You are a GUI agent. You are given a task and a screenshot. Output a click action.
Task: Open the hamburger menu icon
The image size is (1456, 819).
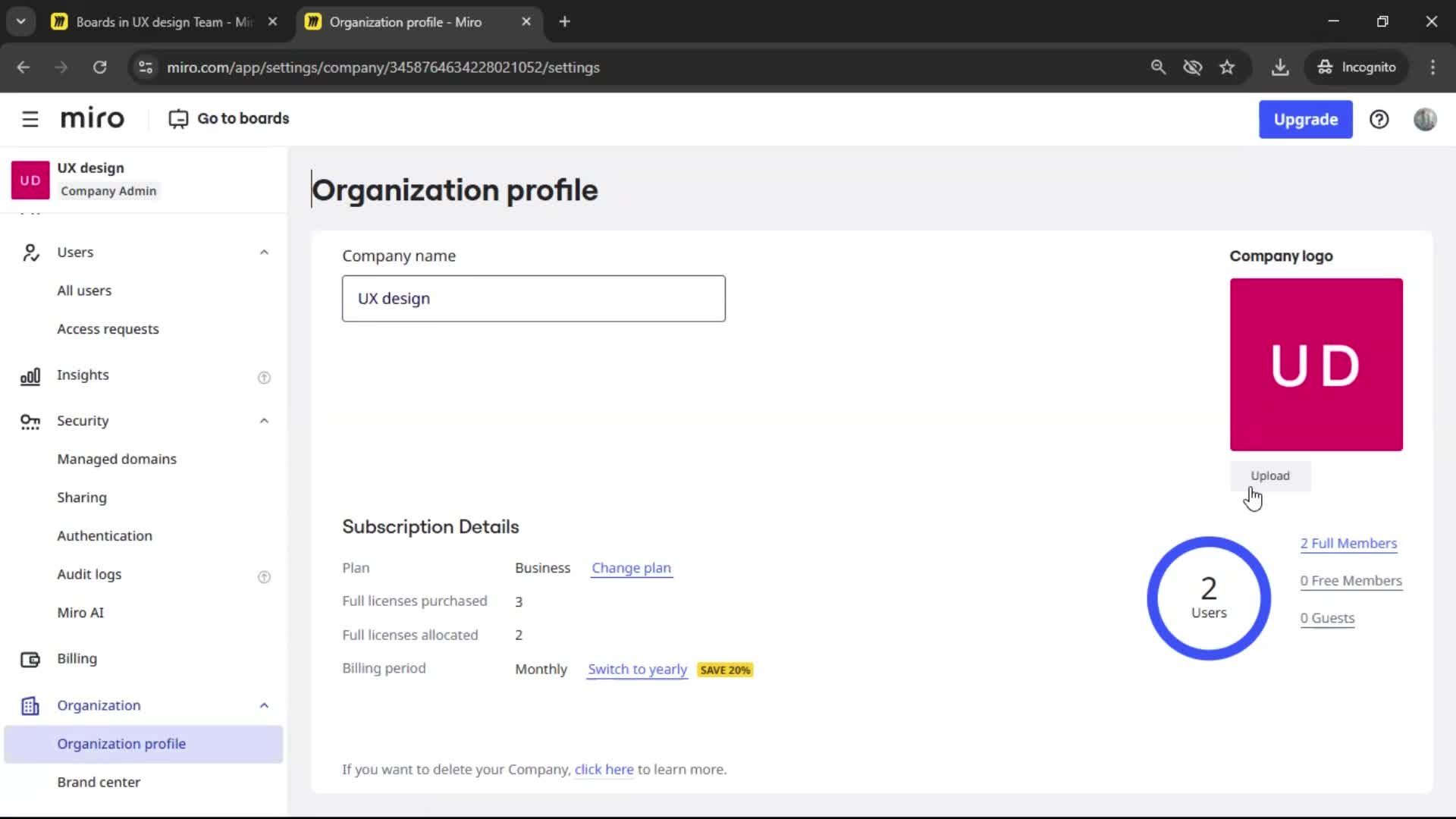coord(30,119)
